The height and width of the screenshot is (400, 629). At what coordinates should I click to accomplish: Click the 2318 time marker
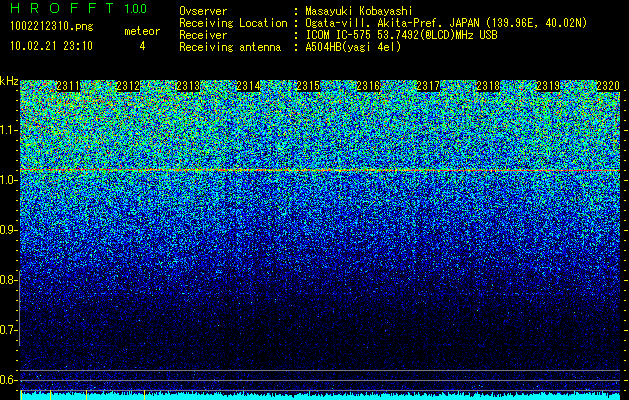pos(488,86)
